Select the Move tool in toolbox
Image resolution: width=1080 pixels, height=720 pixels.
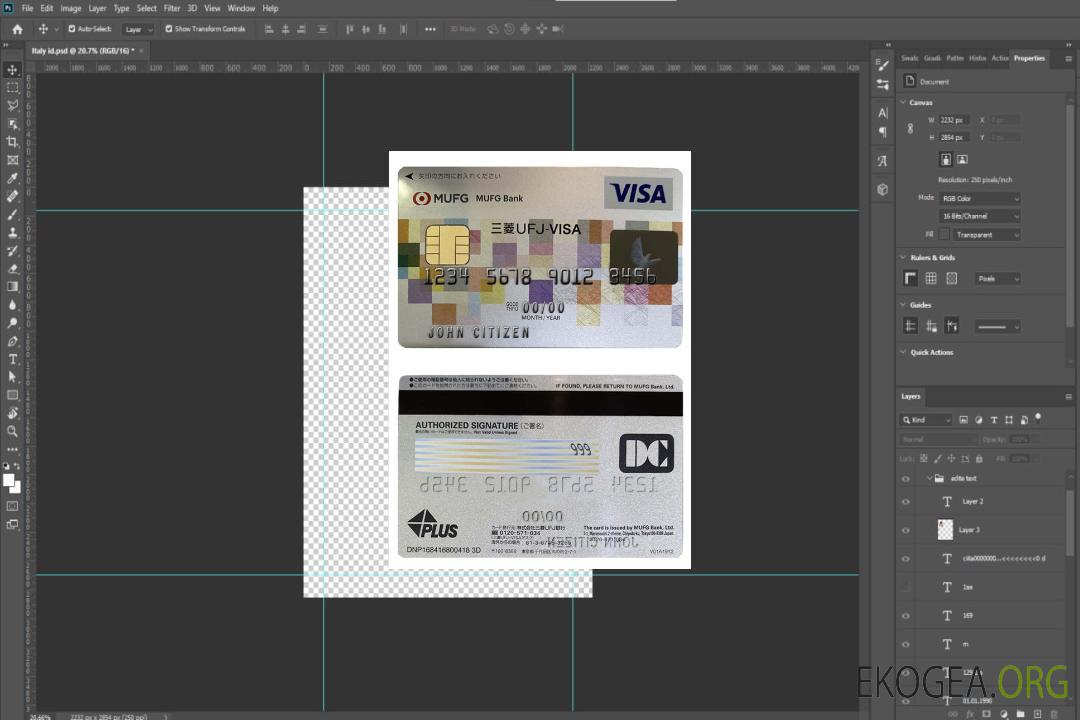tap(12, 70)
